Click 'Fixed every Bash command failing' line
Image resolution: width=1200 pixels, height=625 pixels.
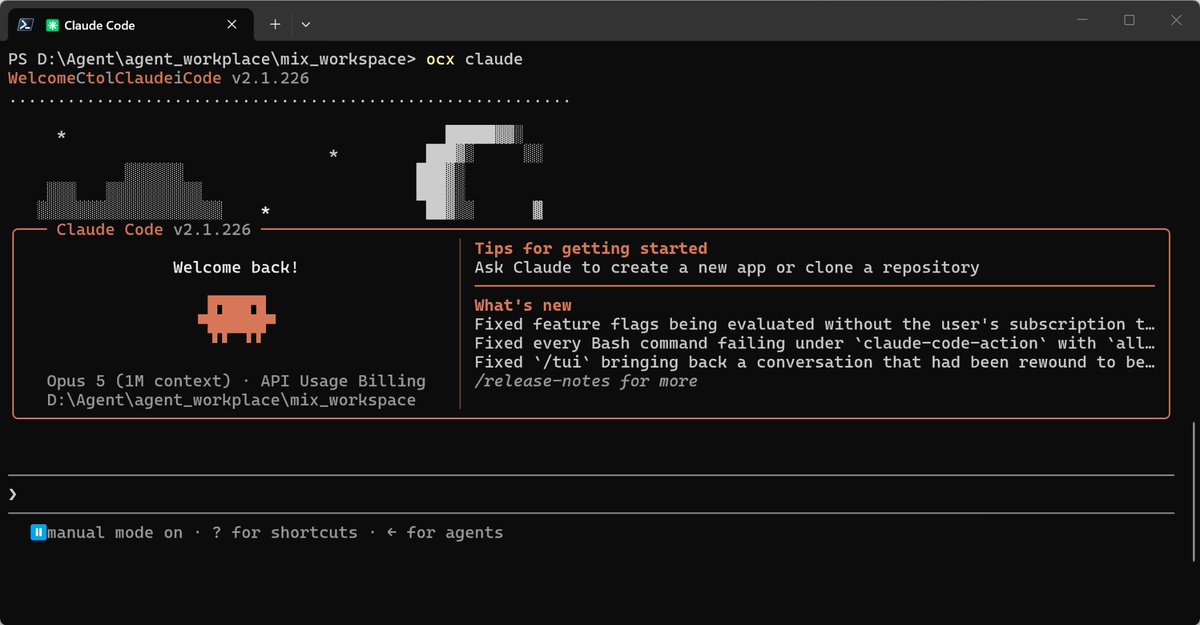point(815,343)
